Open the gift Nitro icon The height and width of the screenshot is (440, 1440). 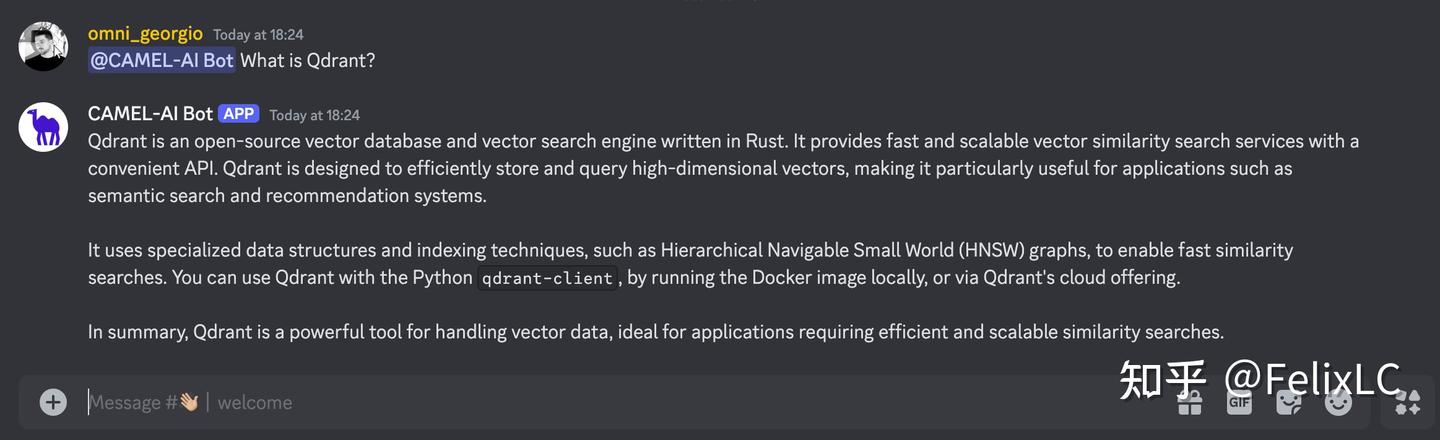(x=1189, y=402)
